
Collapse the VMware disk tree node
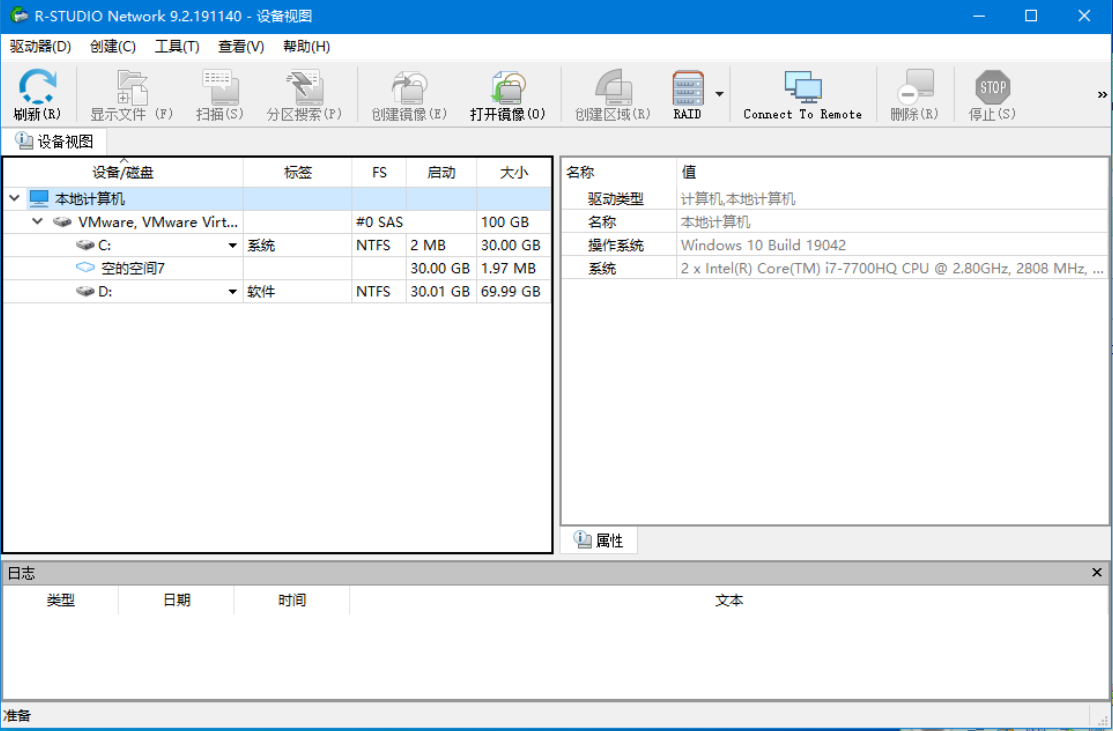pos(38,222)
